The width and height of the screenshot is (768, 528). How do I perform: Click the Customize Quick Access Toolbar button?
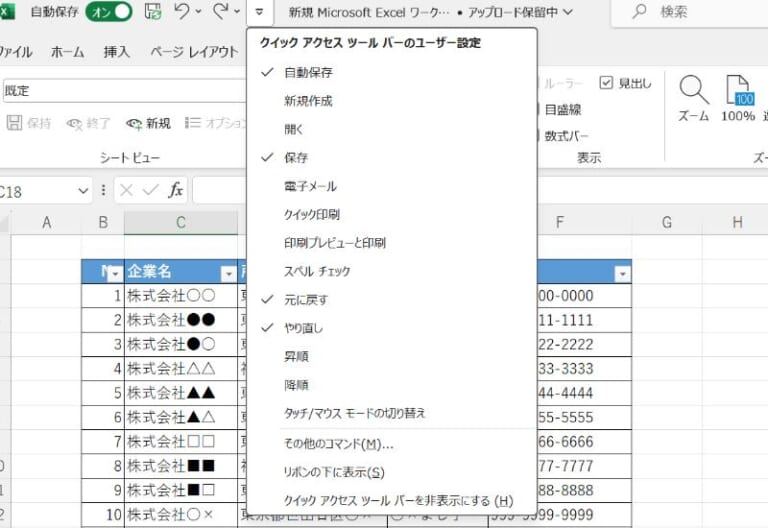[x=259, y=12]
